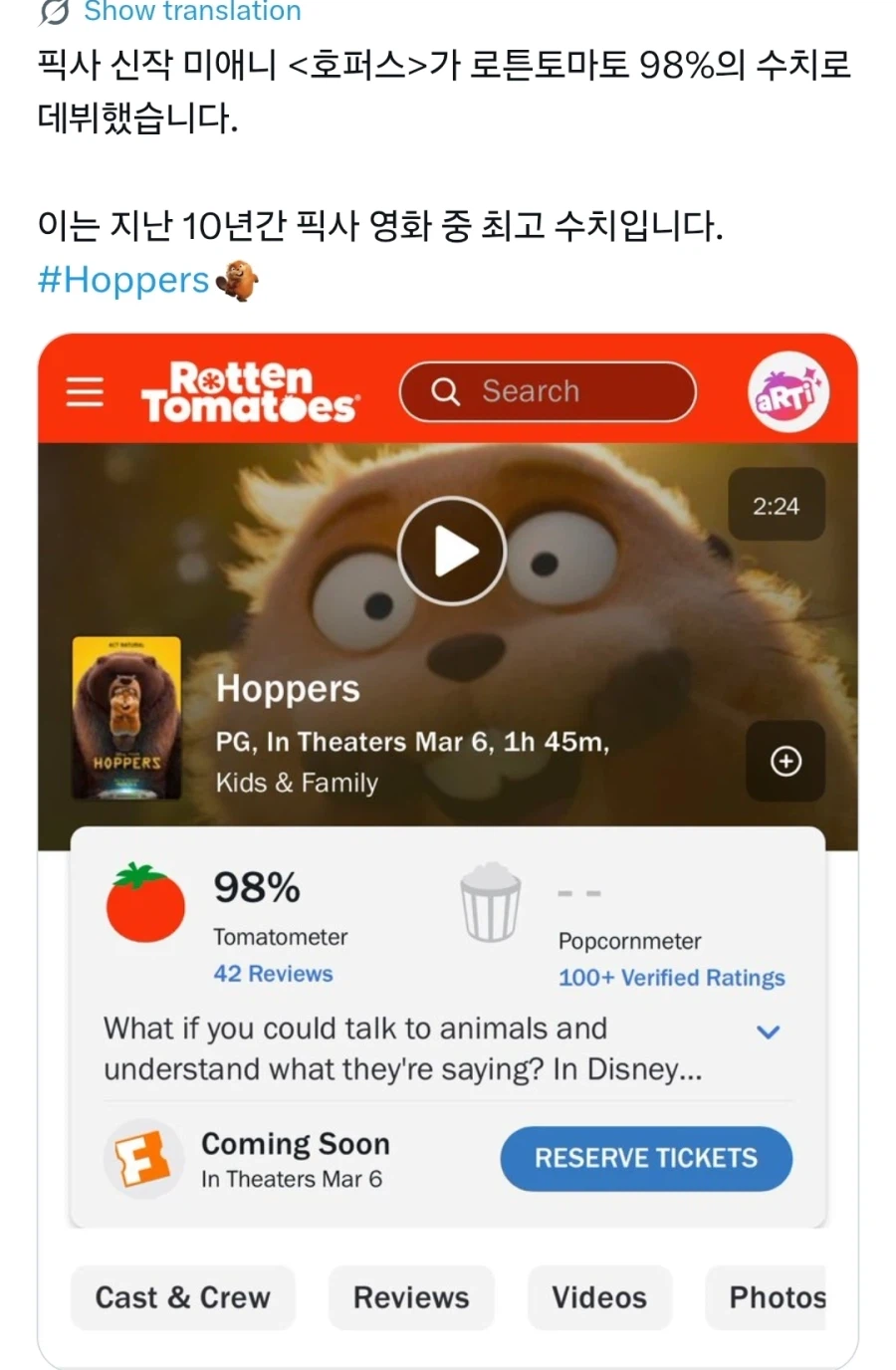Screen dimensions: 896x1370
Task: Click the Reserve Tickets button
Action: [646, 1158]
